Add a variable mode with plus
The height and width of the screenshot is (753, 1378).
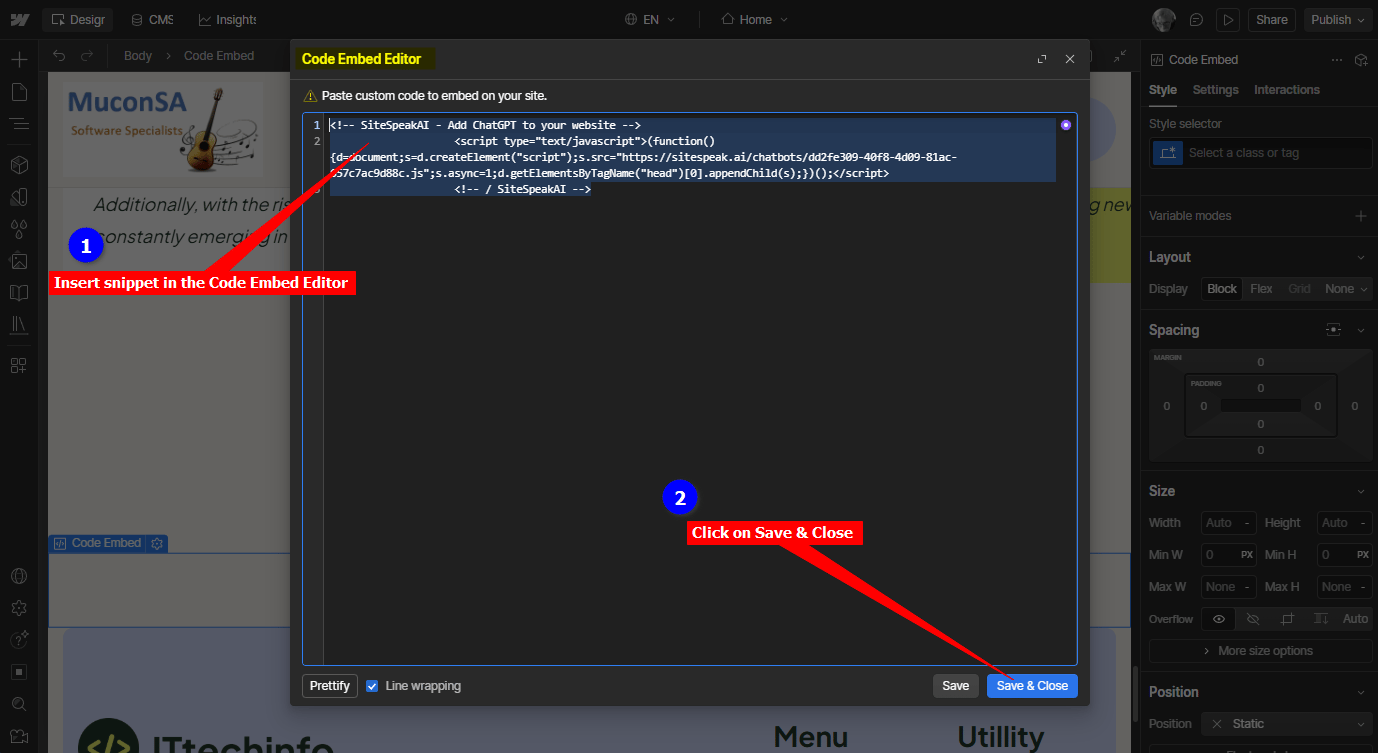pos(1361,216)
